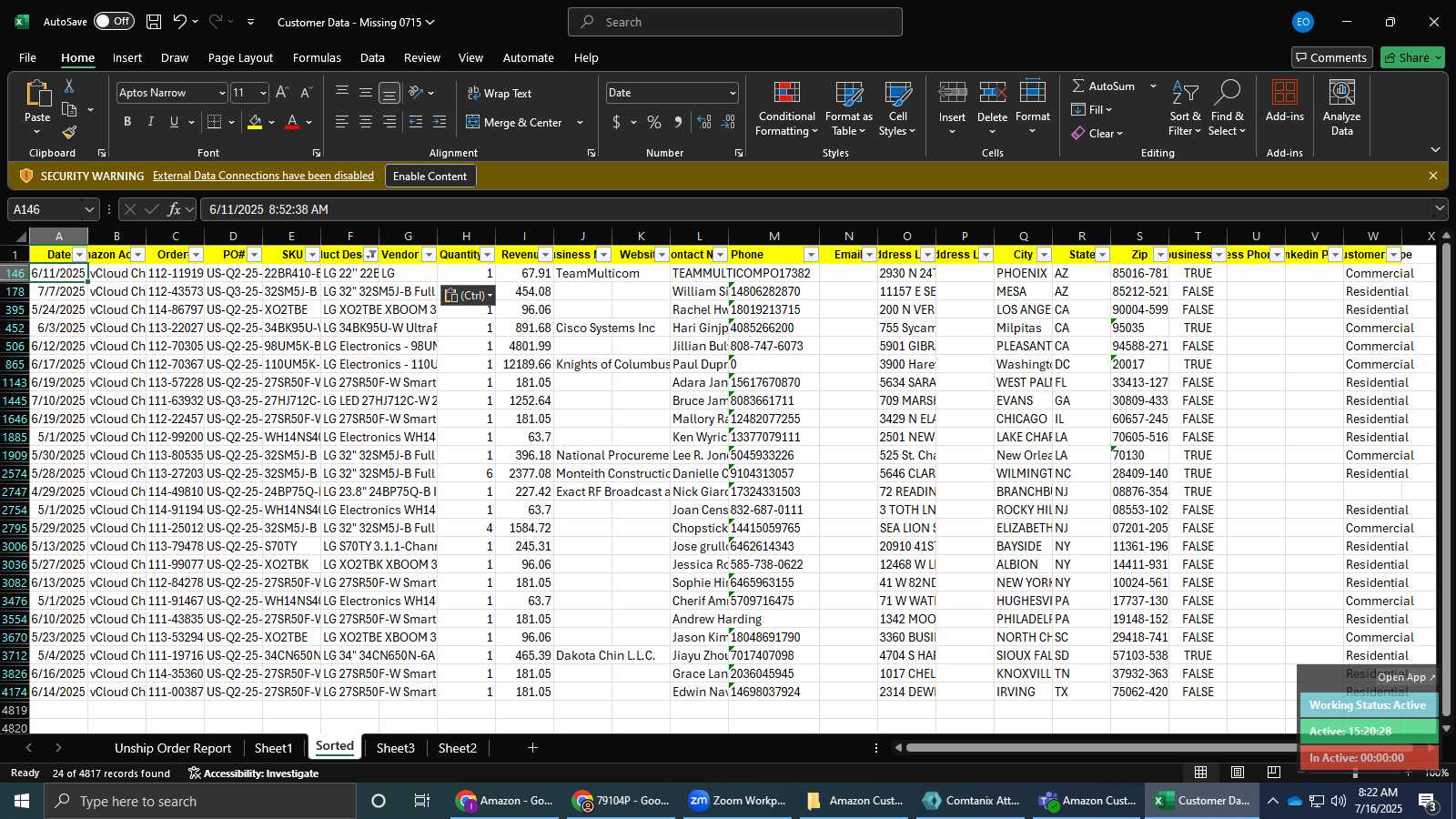1456x819 pixels.
Task: Open the Data ribbon tab
Action: tap(372, 57)
